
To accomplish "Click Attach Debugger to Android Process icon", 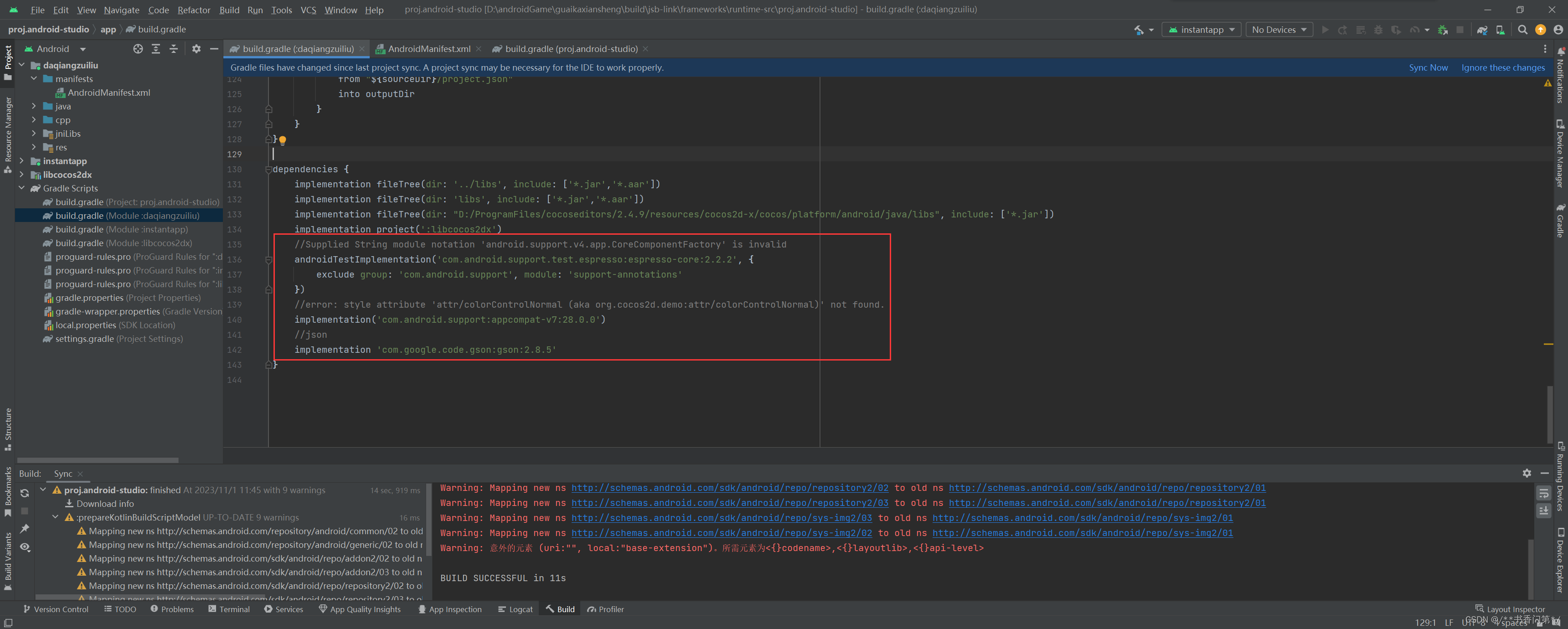I will click(x=1442, y=30).
